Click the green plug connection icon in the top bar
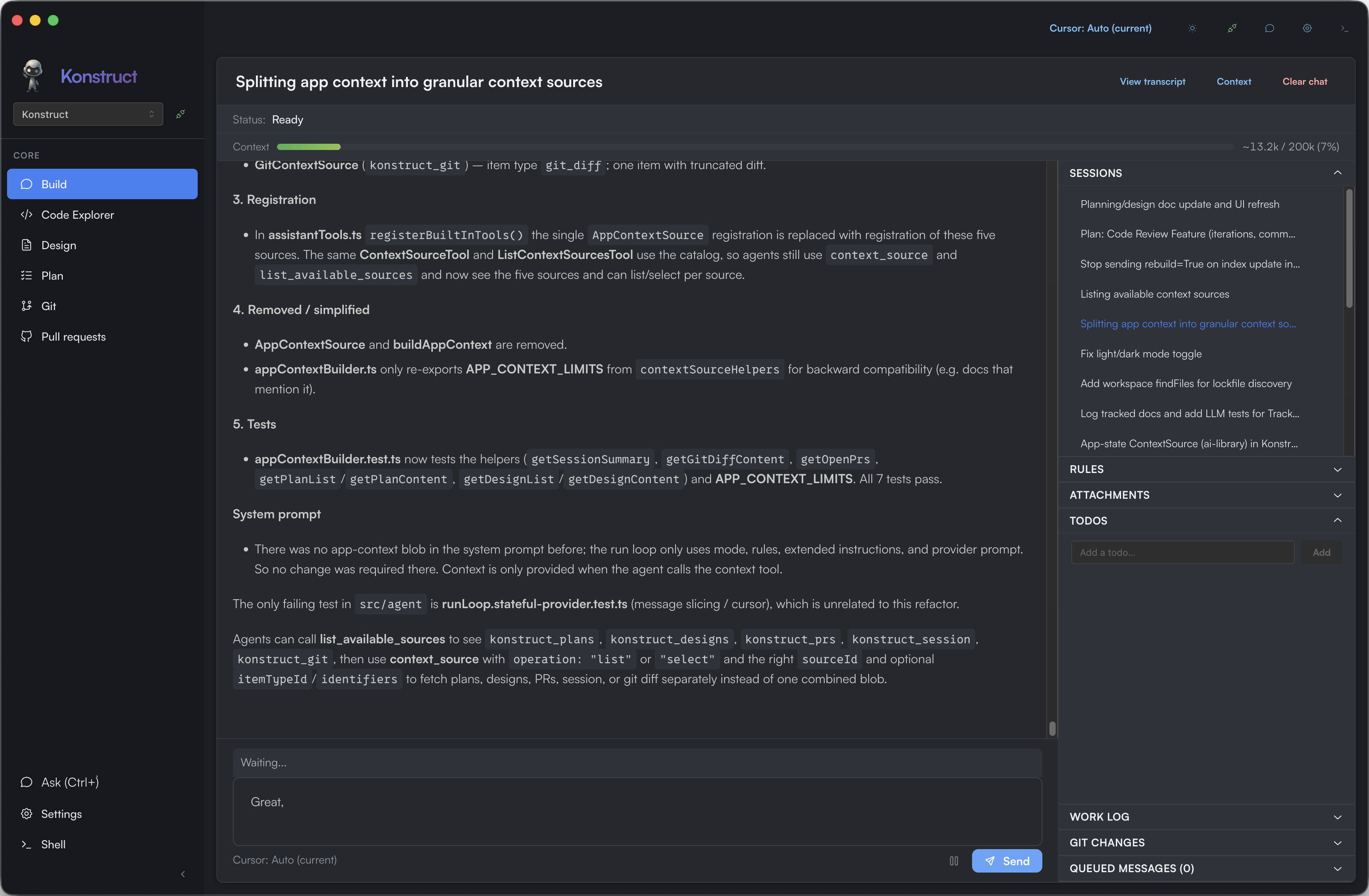1369x896 pixels. tap(1231, 28)
